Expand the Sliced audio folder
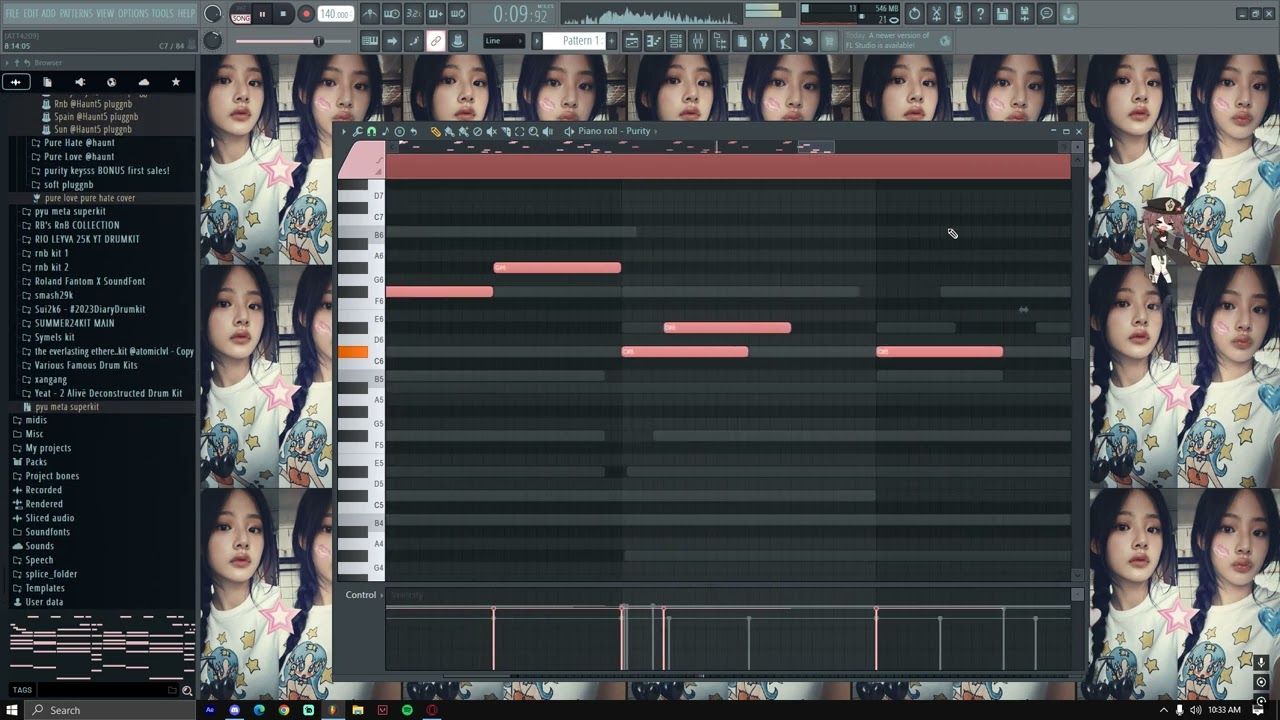The height and width of the screenshot is (720, 1280). coord(50,519)
